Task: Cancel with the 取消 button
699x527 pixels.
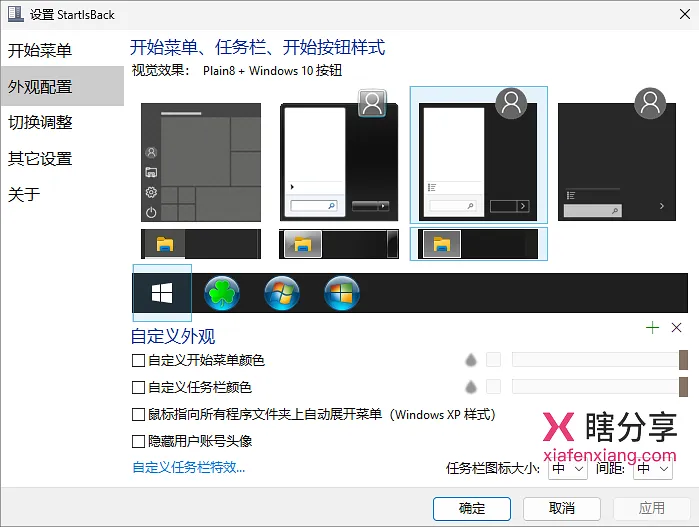Action: point(562,508)
